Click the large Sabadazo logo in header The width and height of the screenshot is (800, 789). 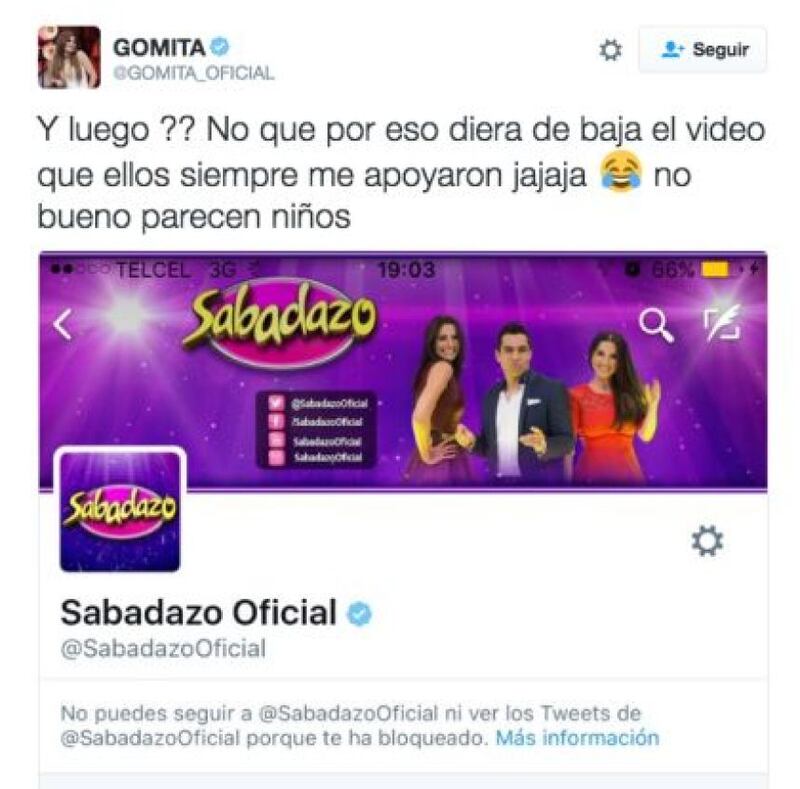(280, 323)
